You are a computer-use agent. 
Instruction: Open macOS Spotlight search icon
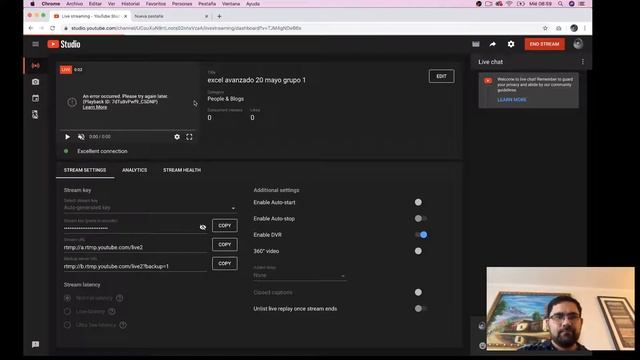pyautogui.click(x=561, y=4)
